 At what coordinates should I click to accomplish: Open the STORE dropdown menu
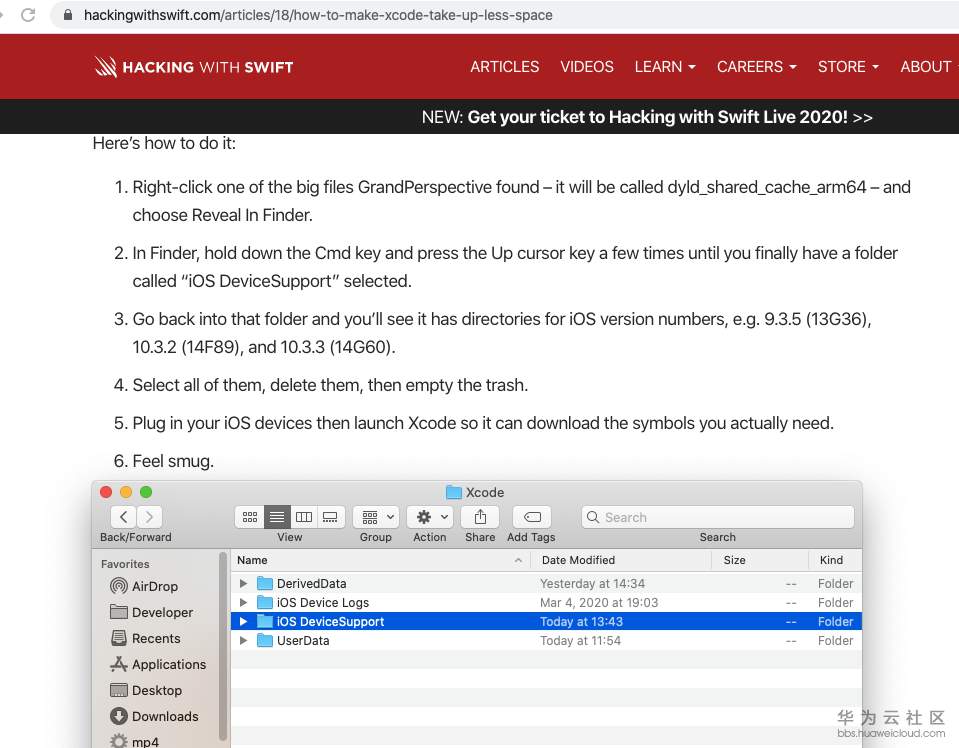(848, 67)
